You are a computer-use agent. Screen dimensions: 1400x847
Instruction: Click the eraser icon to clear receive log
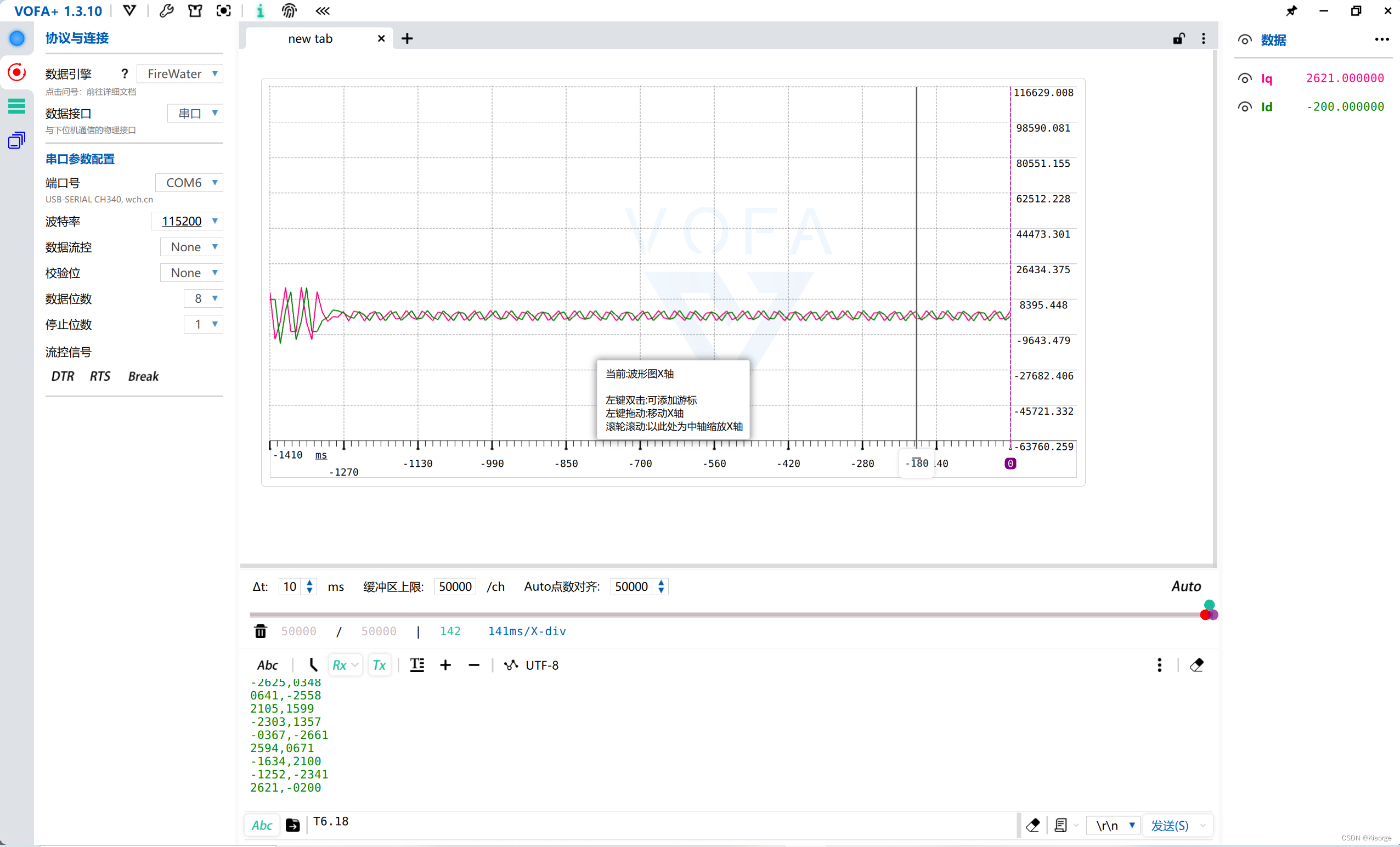coord(1196,665)
